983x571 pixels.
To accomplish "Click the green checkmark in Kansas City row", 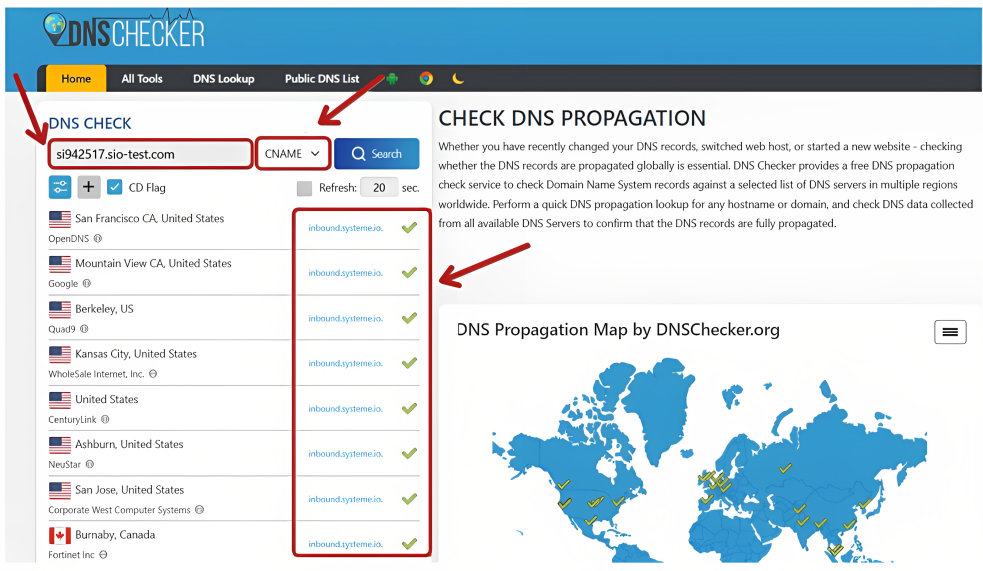I will coord(409,363).
